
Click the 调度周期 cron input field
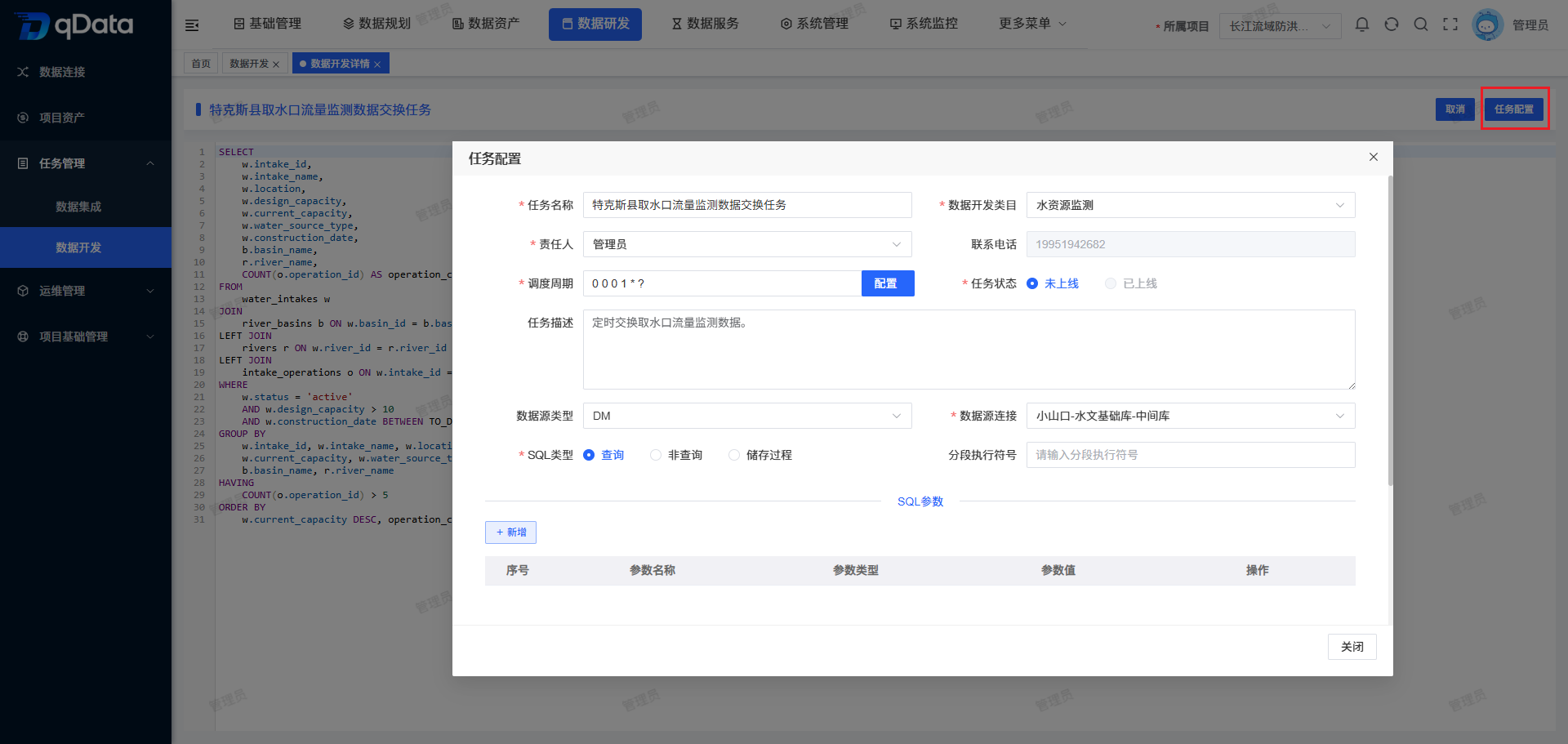click(722, 283)
